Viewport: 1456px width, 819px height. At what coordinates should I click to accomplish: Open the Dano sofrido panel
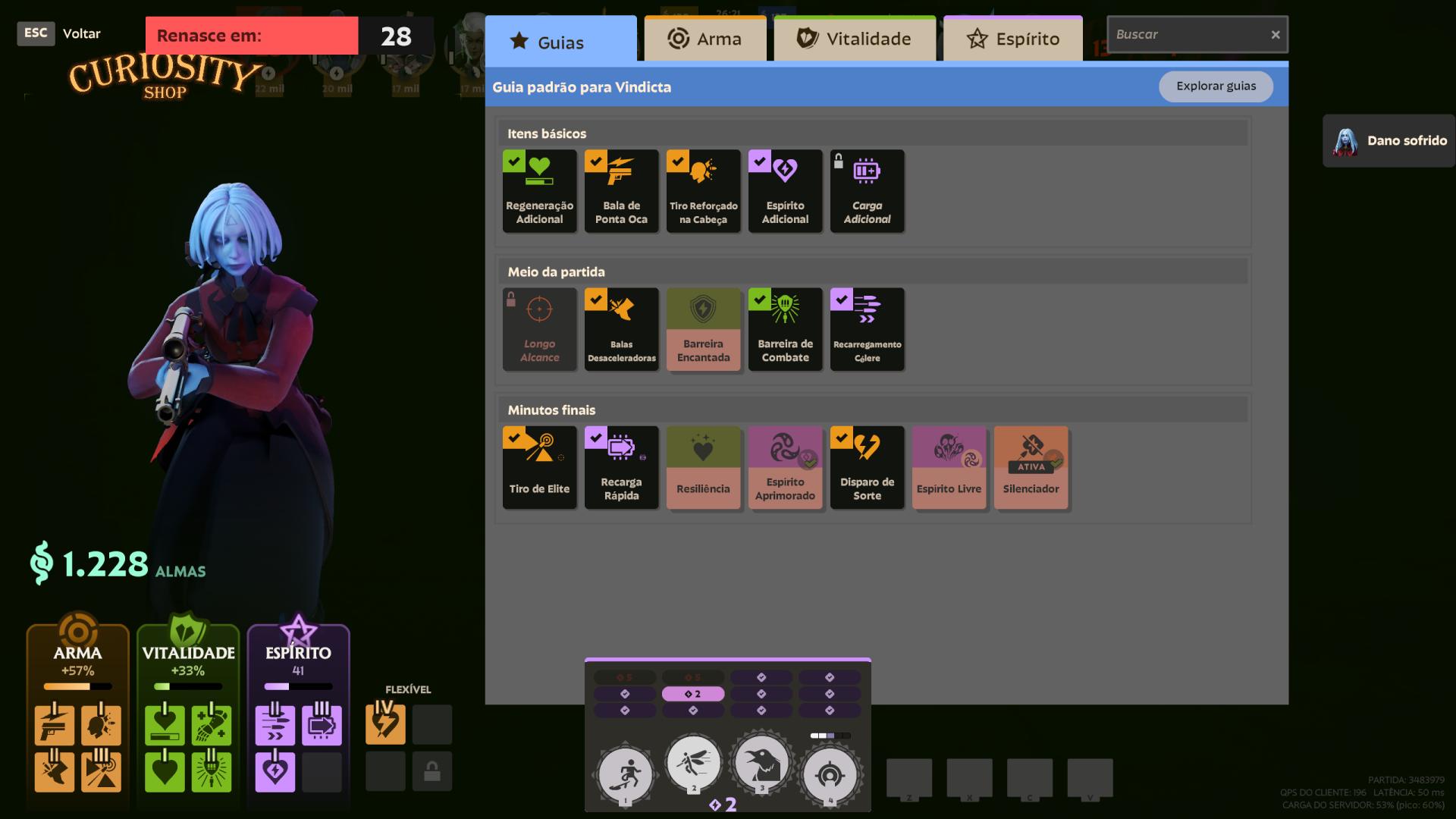[1389, 141]
